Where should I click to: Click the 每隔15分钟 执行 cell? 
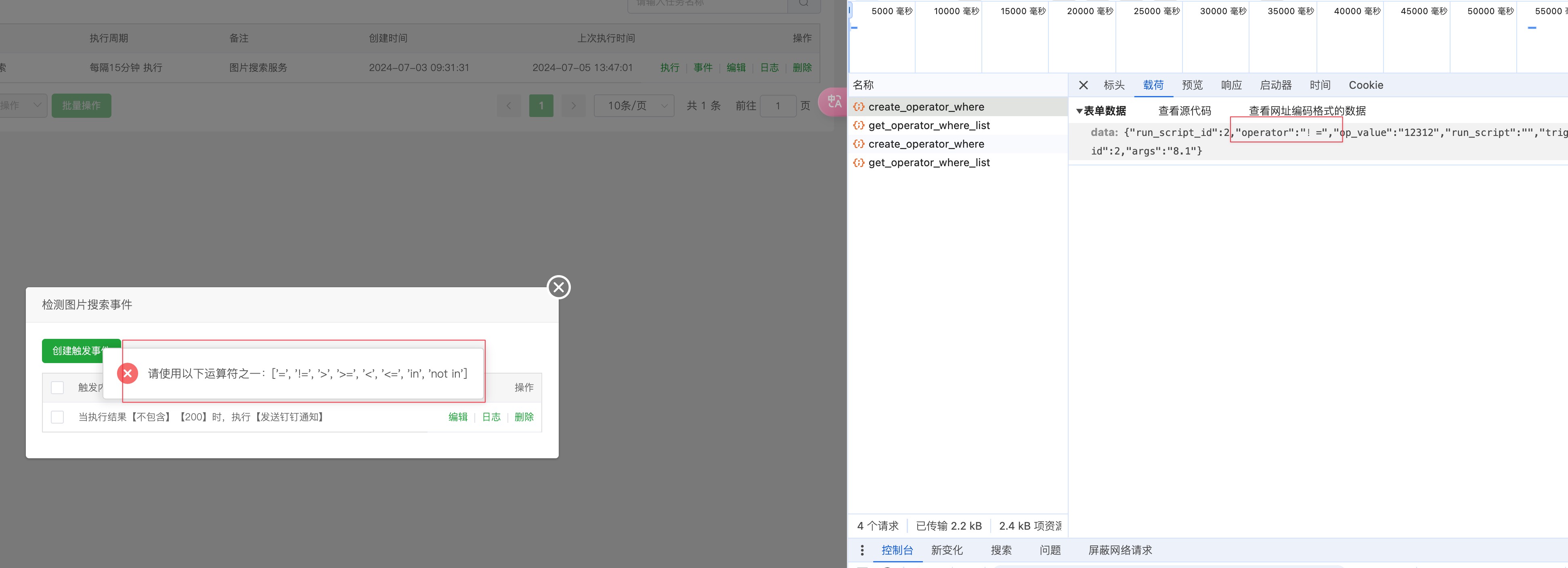126,67
